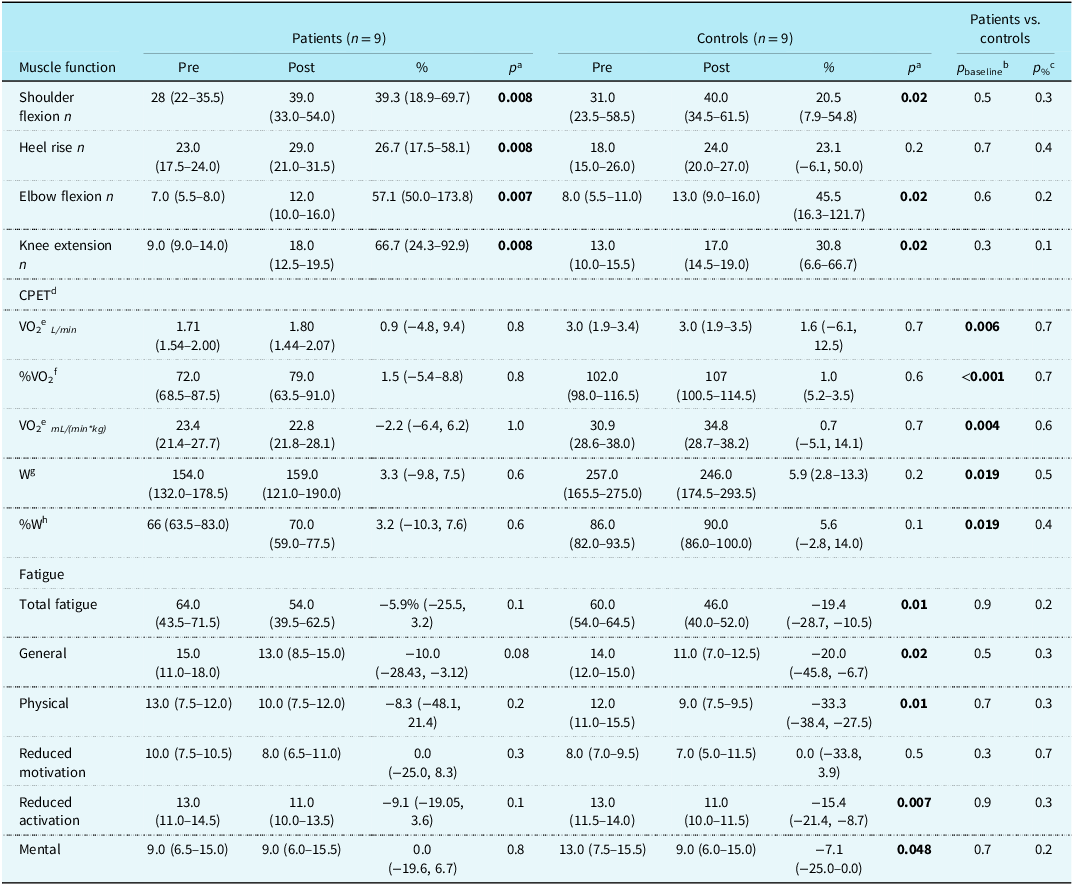Click the CPET section heading
The width and height of the screenshot is (1073, 885).
[38, 294]
